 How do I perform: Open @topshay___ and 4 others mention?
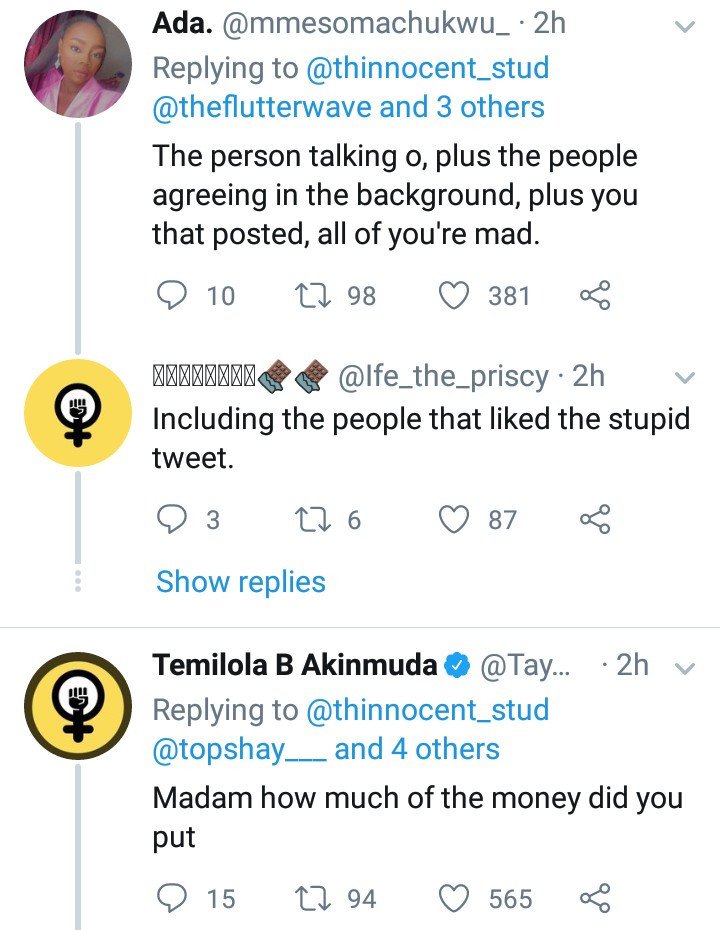(x=326, y=749)
